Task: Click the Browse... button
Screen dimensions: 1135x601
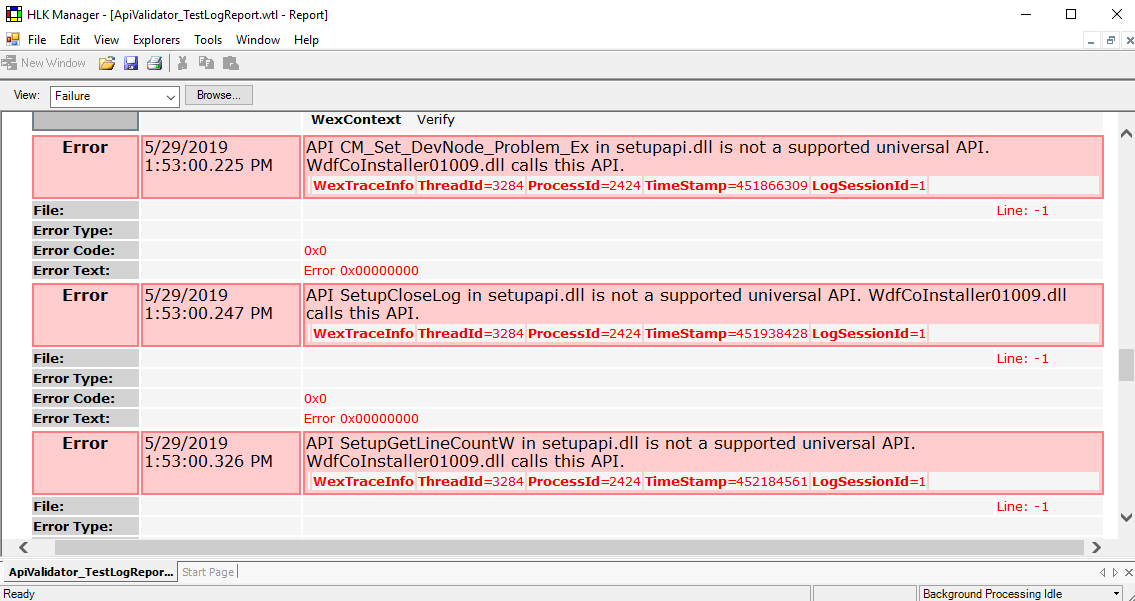Action: (x=219, y=95)
